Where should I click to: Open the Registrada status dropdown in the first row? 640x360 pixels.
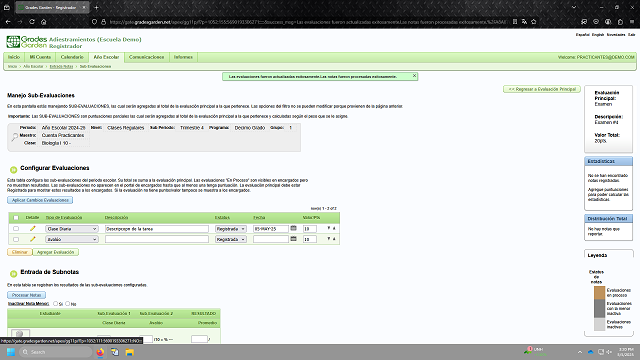[231, 229]
